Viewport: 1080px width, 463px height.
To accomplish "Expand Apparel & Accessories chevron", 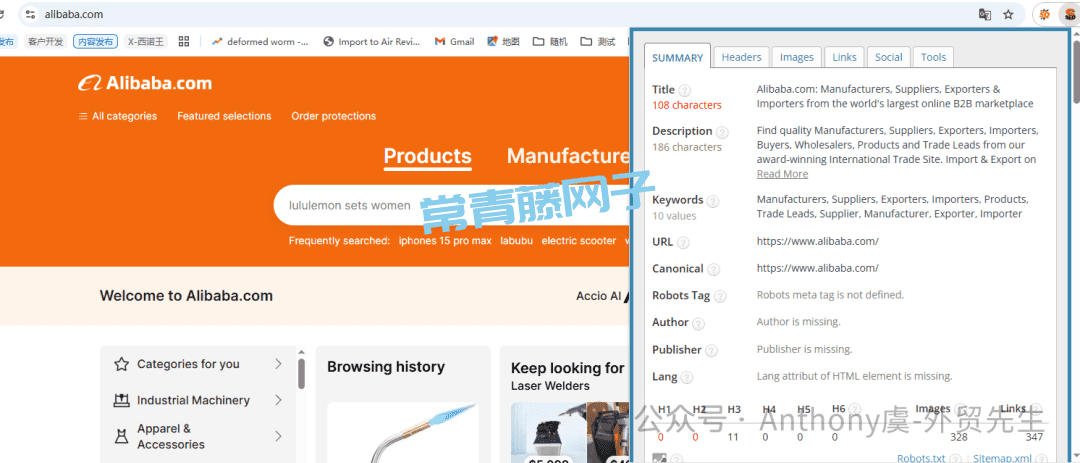I will (278, 436).
